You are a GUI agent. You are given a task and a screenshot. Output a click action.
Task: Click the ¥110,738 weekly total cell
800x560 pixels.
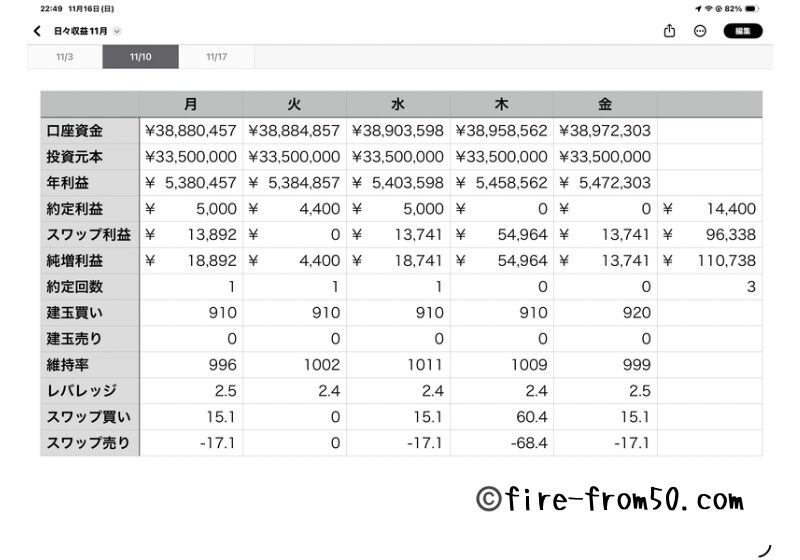tap(709, 261)
